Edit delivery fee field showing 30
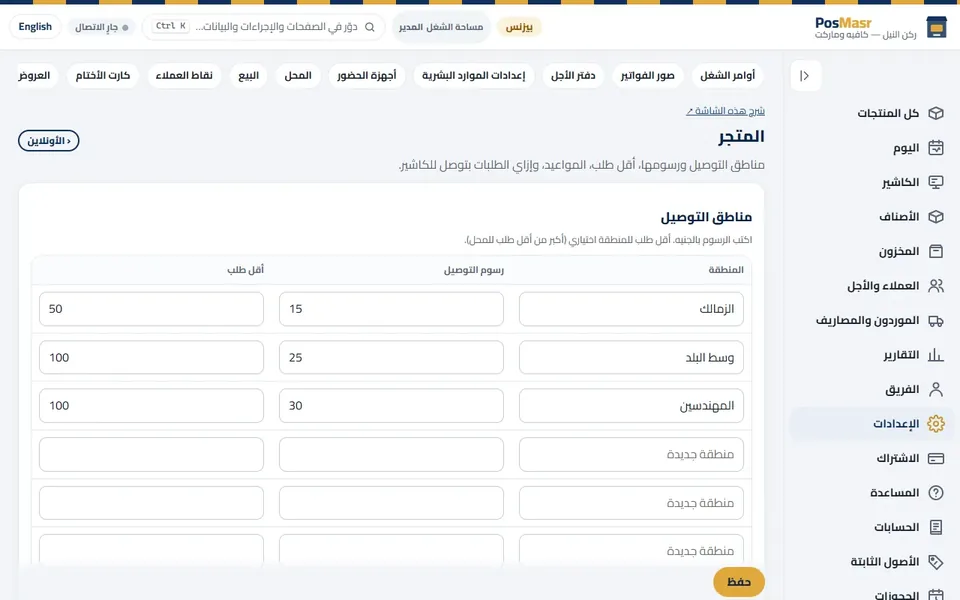Image resolution: width=960 pixels, height=600 pixels. point(391,405)
